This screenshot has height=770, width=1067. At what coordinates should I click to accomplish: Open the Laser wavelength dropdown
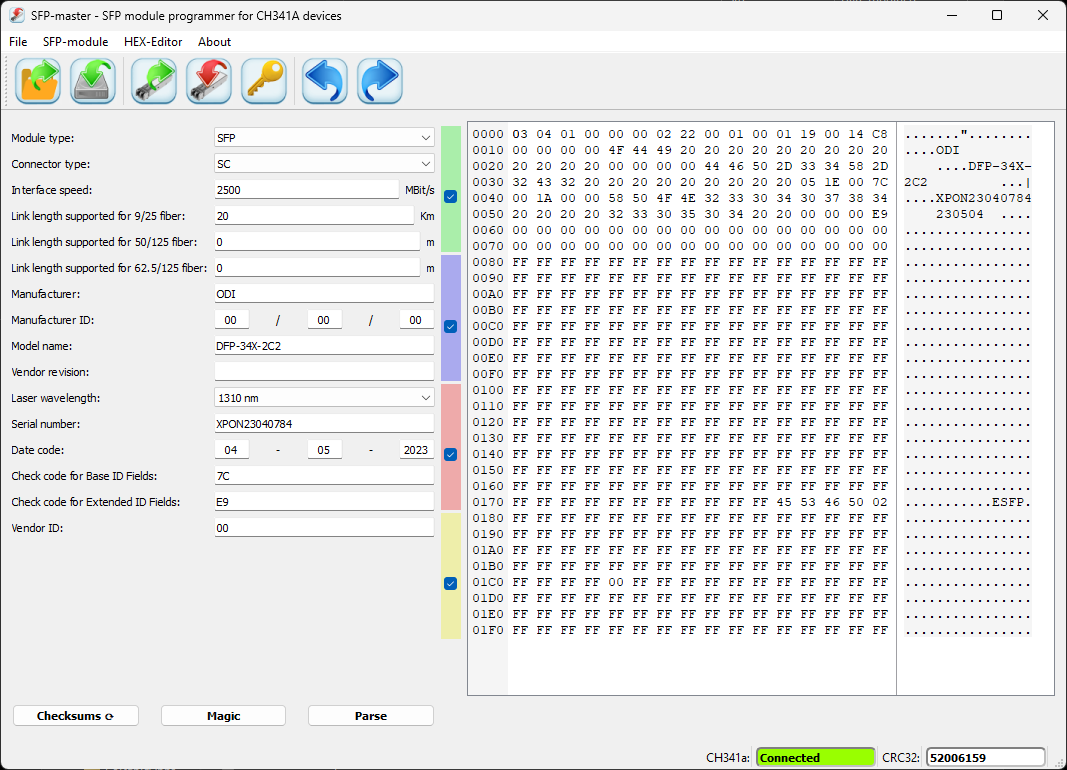[x=324, y=398]
